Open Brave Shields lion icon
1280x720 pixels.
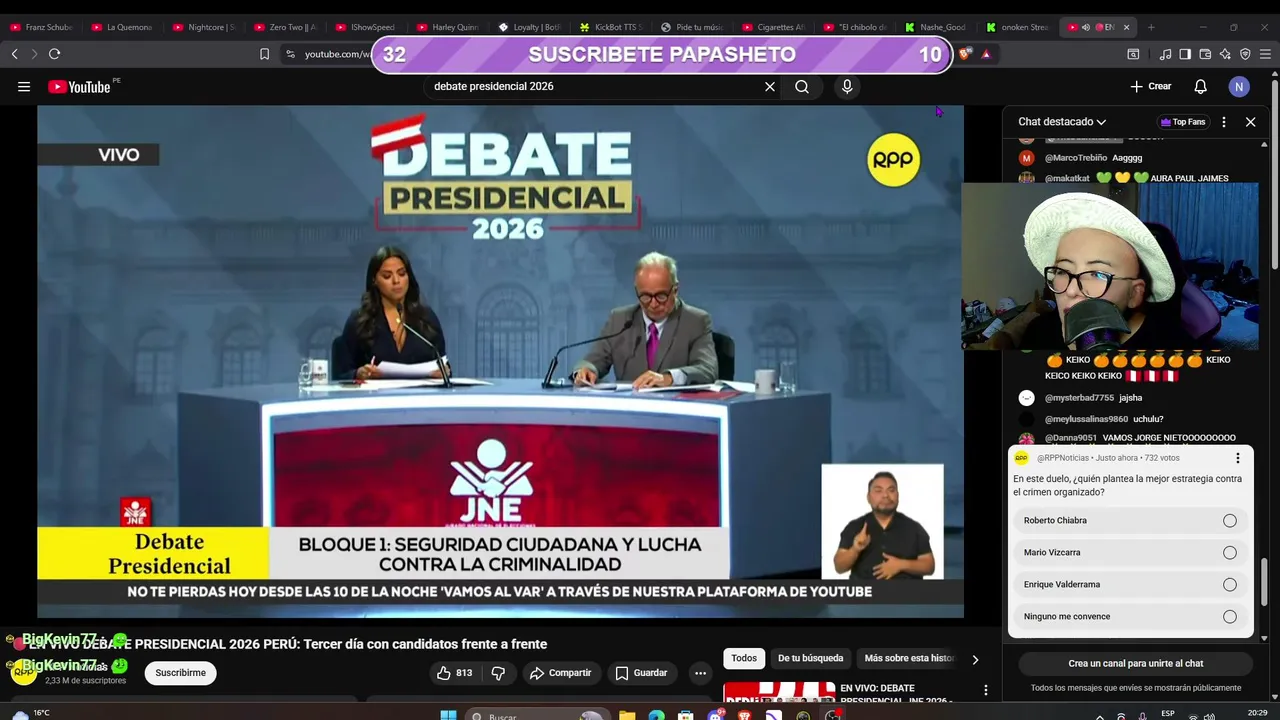(965, 54)
